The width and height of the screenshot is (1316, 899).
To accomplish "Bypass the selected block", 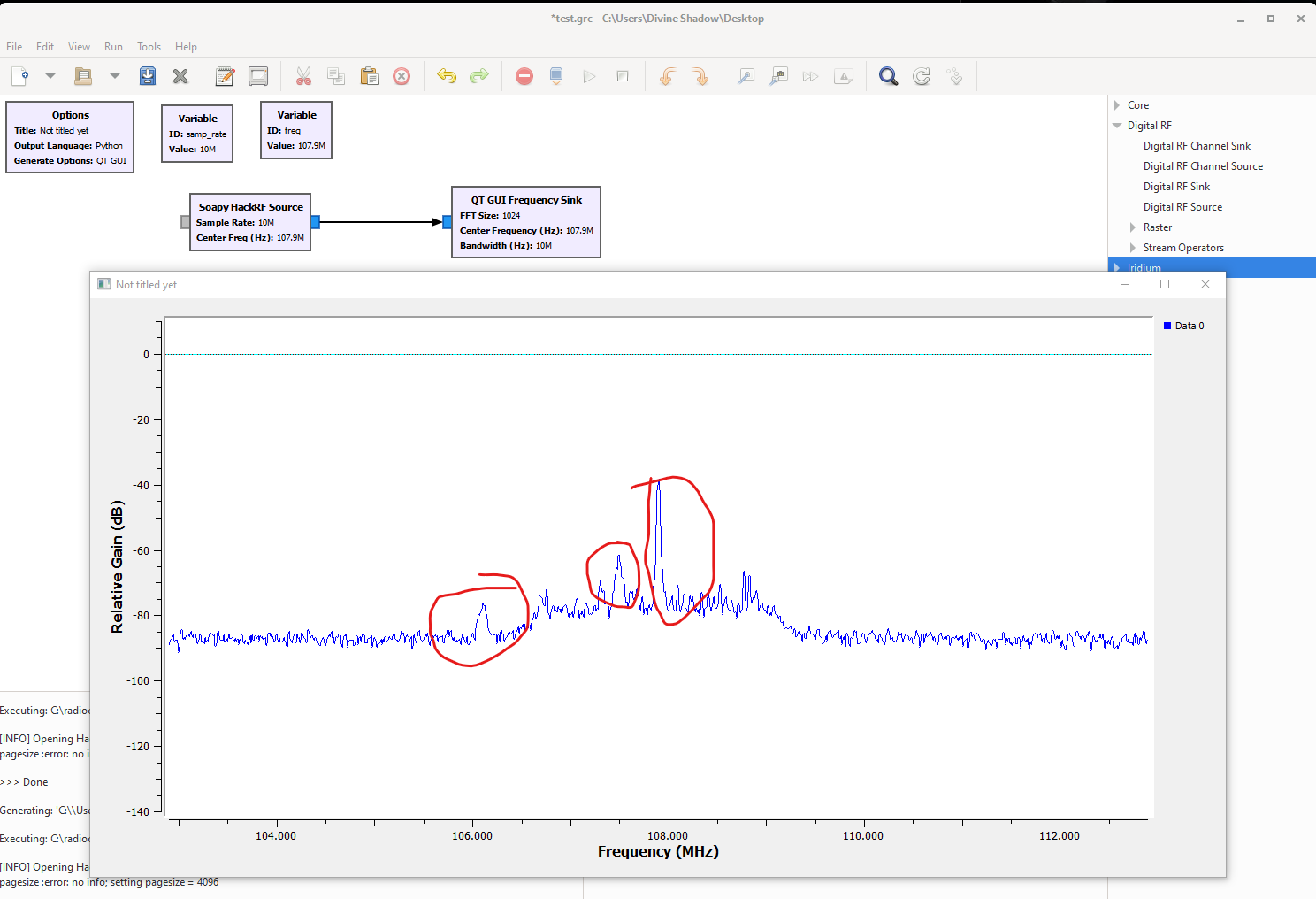I will click(x=810, y=76).
